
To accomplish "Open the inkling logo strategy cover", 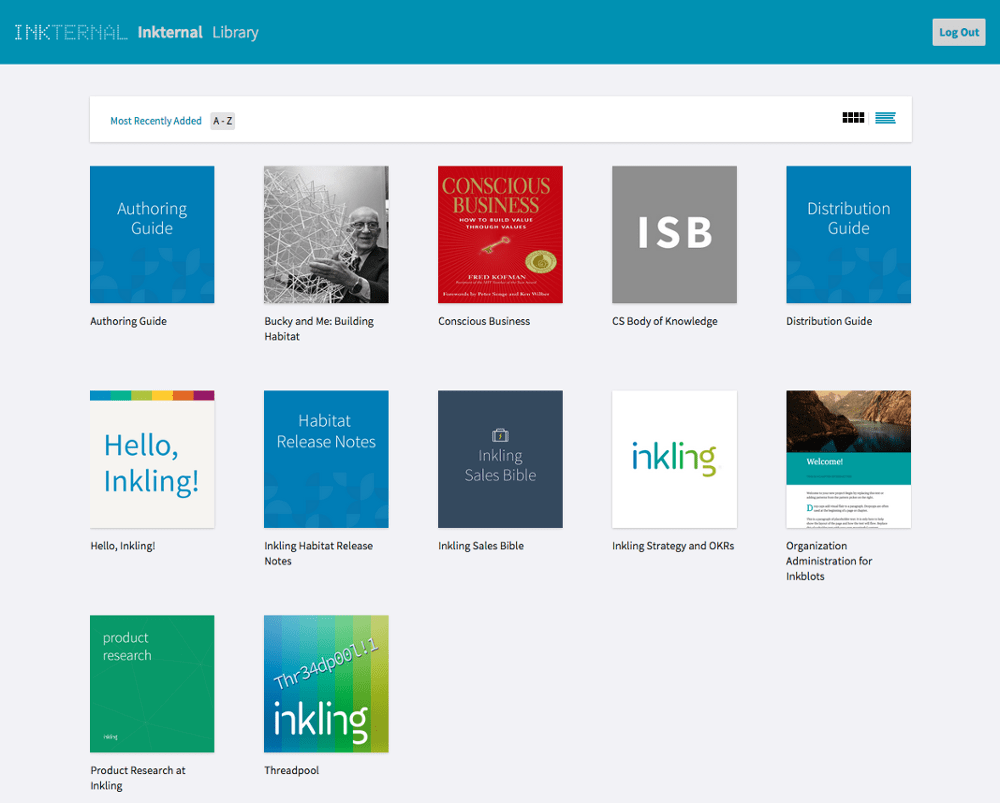I will point(674,459).
